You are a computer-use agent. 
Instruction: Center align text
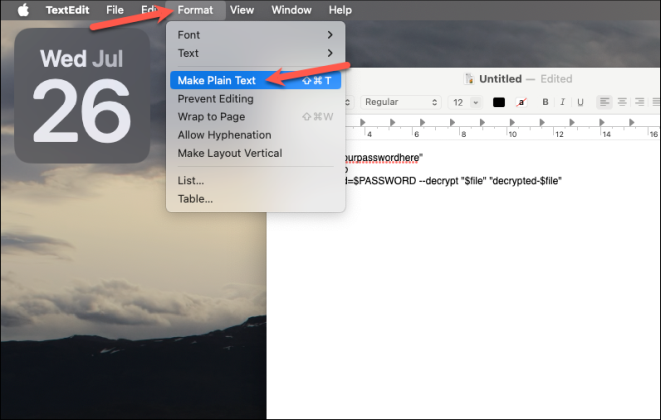coord(622,102)
